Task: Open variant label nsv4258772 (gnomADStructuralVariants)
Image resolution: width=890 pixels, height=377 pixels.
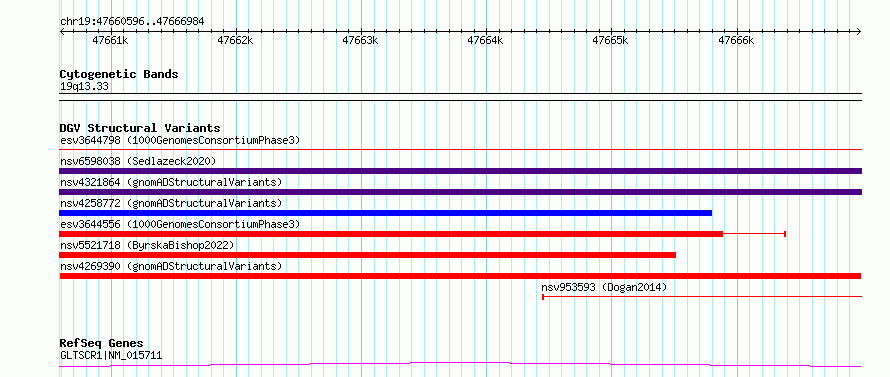Action: pyautogui.click(x=171, y=203)
